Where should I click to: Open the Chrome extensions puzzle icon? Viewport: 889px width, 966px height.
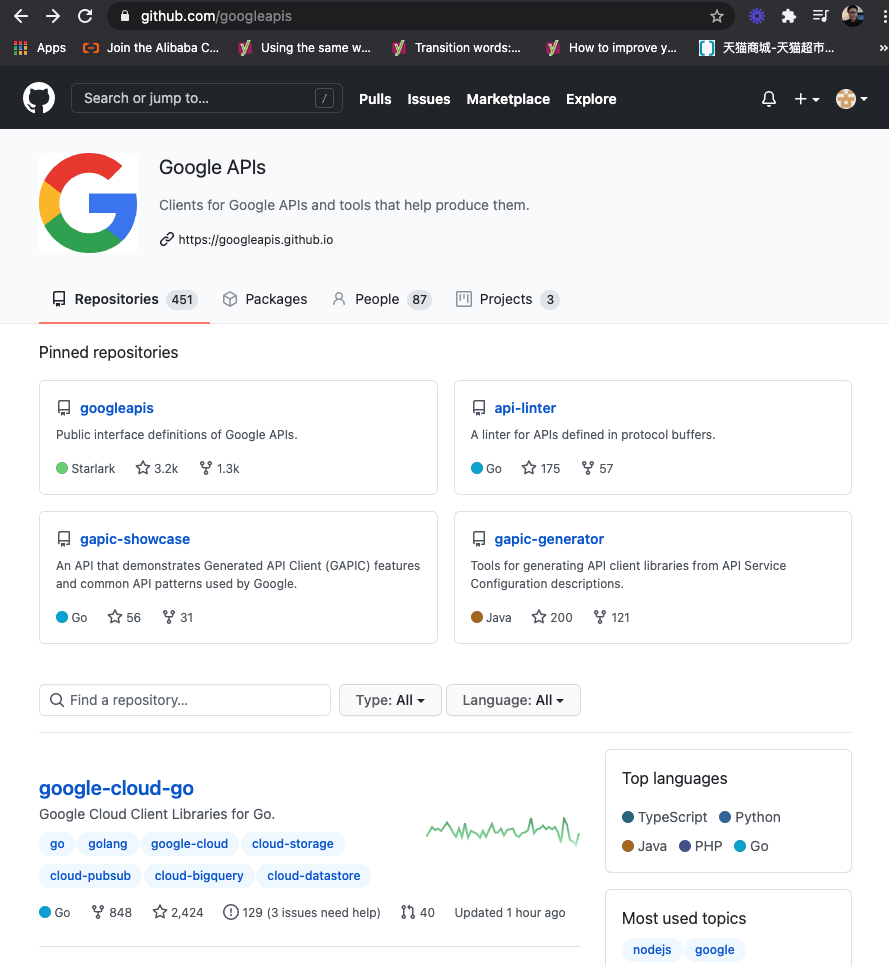(789, 16)
